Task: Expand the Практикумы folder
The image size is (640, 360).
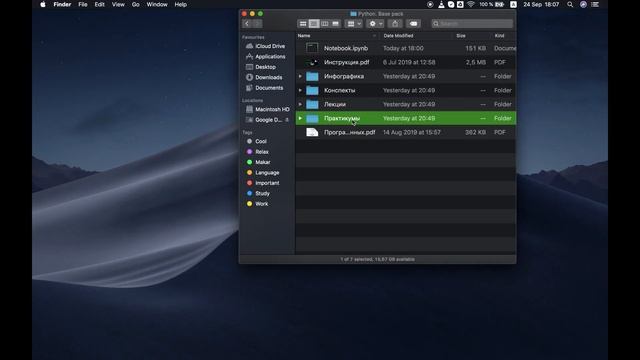Action: pos(300,118)
